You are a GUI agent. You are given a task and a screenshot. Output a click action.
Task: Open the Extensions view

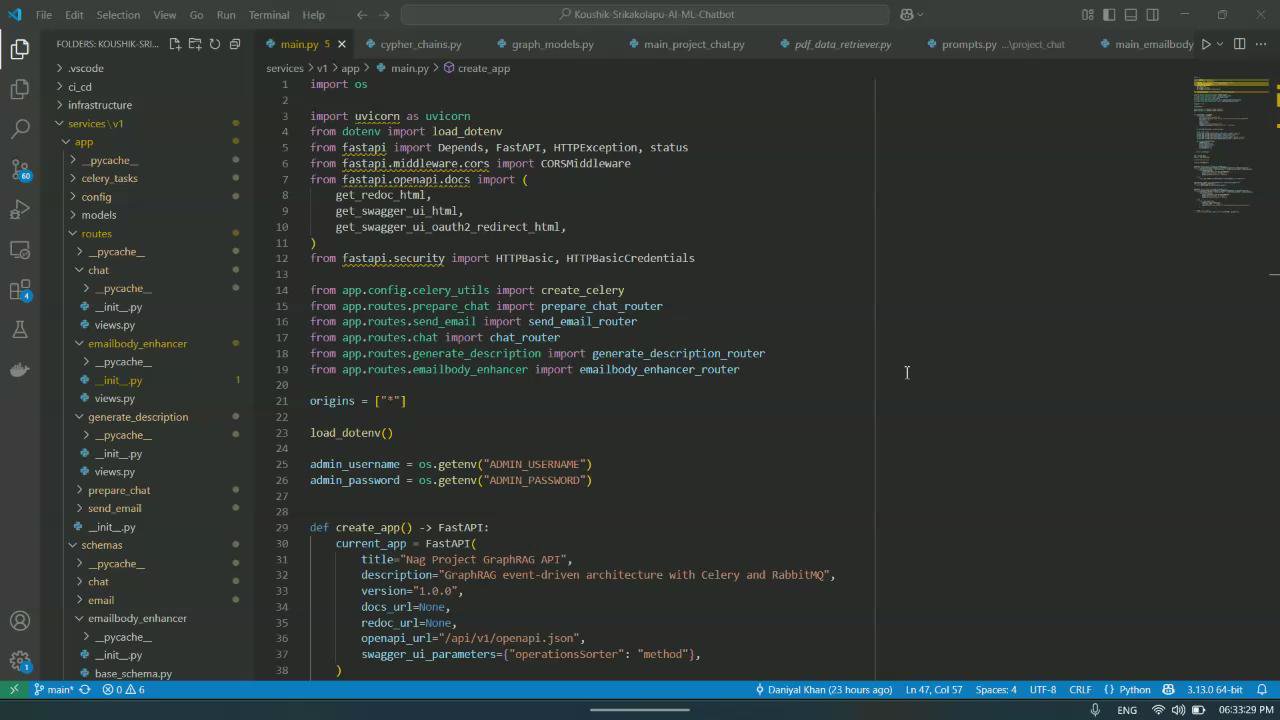tap(20, 290)
